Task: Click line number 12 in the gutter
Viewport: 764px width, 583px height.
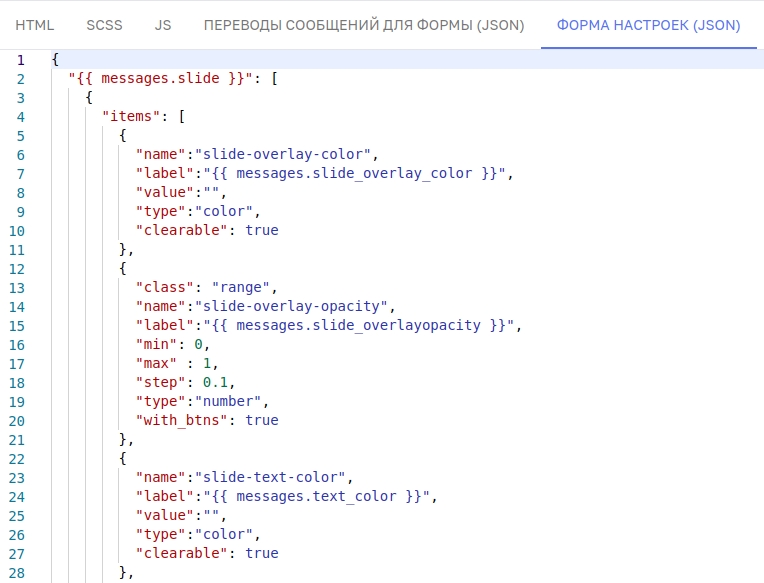Action: (x=17, y=269)
